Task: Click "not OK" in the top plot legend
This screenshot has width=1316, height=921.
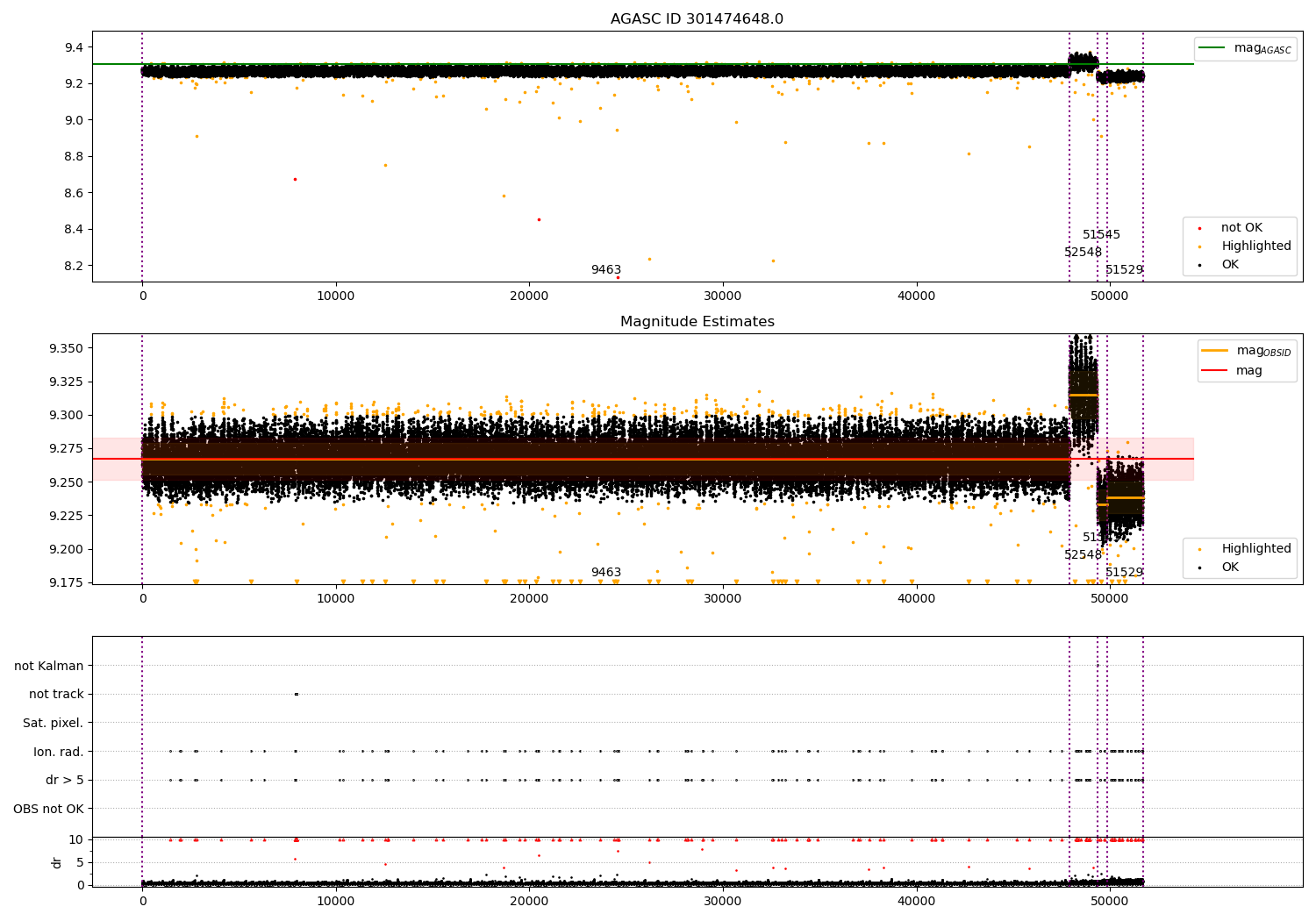Action: click(1241, 228)
